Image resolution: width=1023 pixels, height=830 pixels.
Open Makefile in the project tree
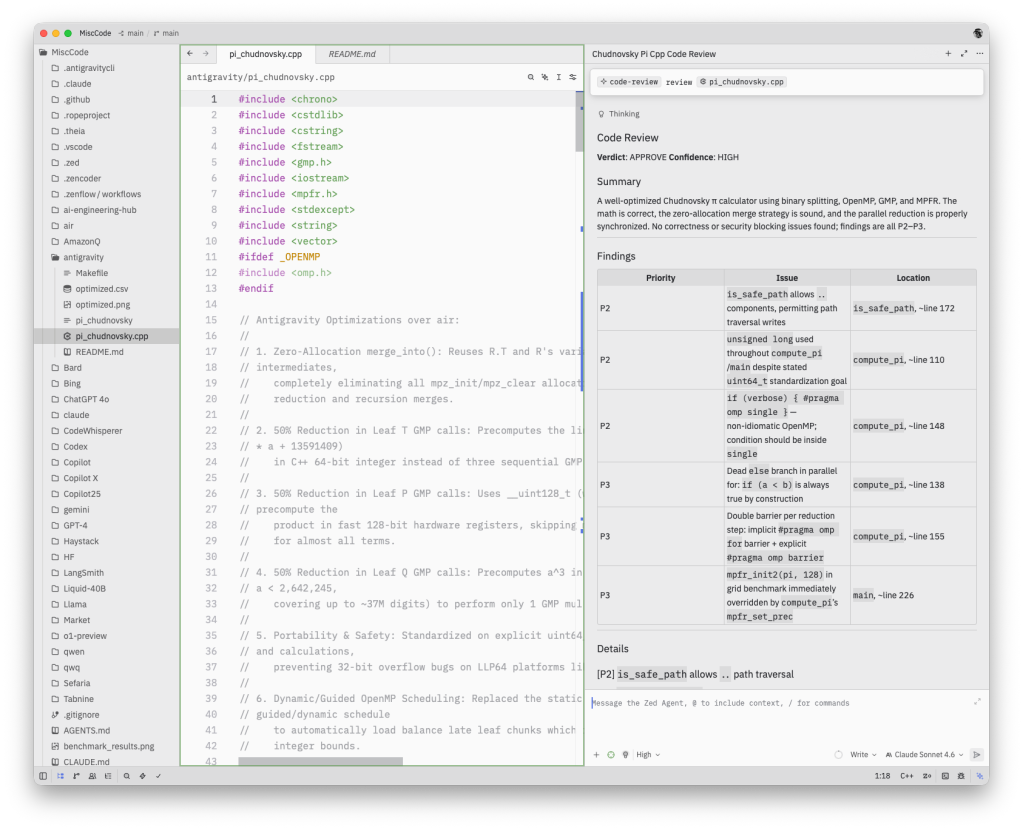click(91, 273)
